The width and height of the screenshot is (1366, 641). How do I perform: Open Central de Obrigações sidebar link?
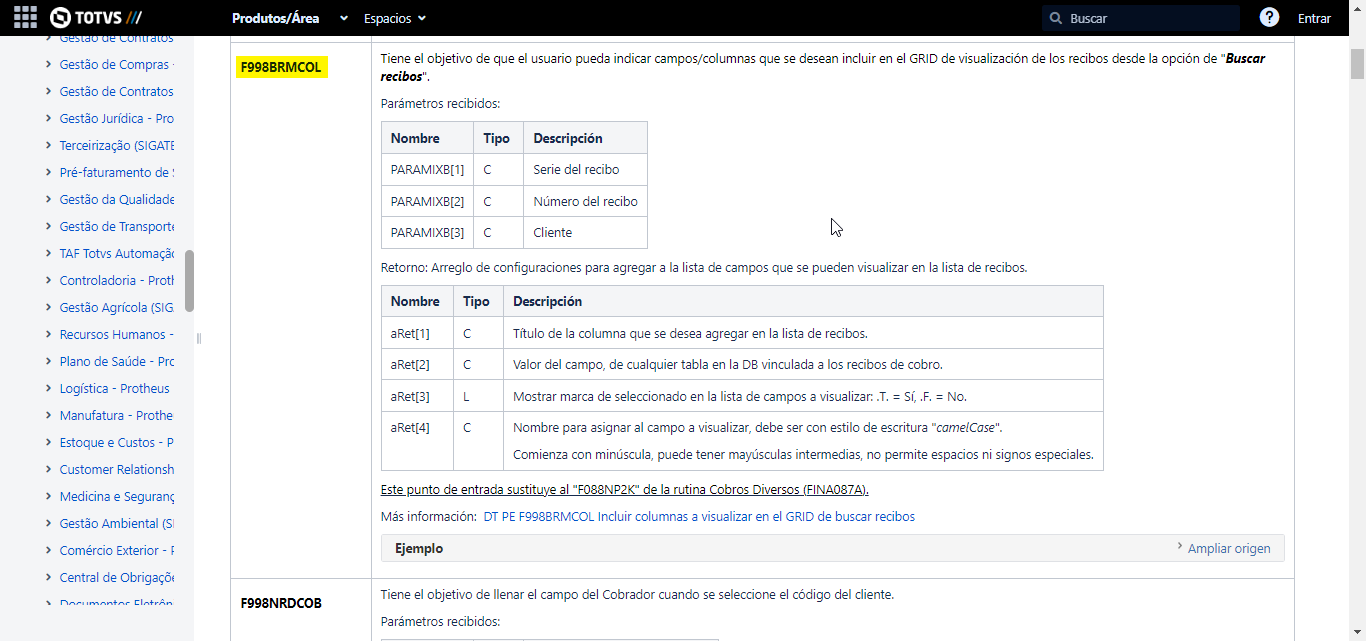tap(117, 578)
